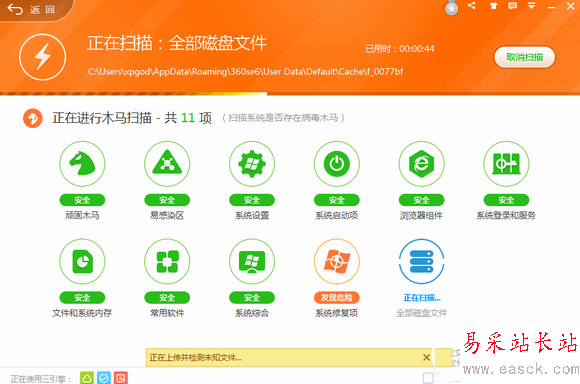Click the 安全 badge above 常用软件
Screen dimensions: 580x384
click(167, 297)
